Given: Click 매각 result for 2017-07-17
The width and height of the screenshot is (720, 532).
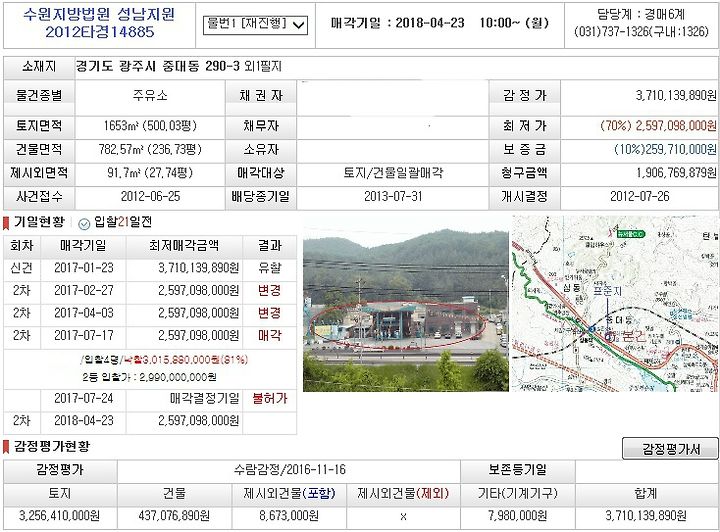Looking at the screenshot, I should [270, 335].
